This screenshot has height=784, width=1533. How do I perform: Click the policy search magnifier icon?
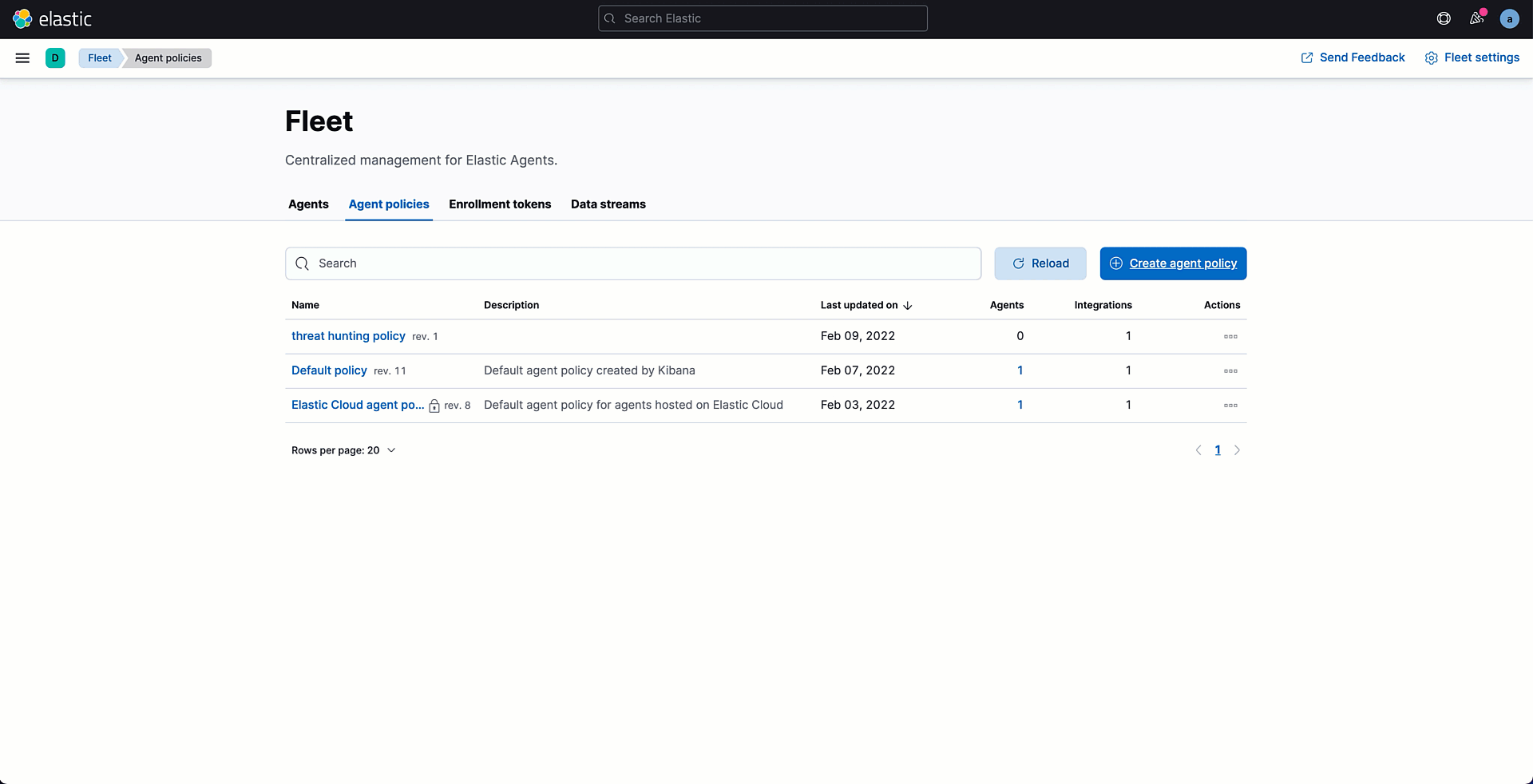point(302,263)
